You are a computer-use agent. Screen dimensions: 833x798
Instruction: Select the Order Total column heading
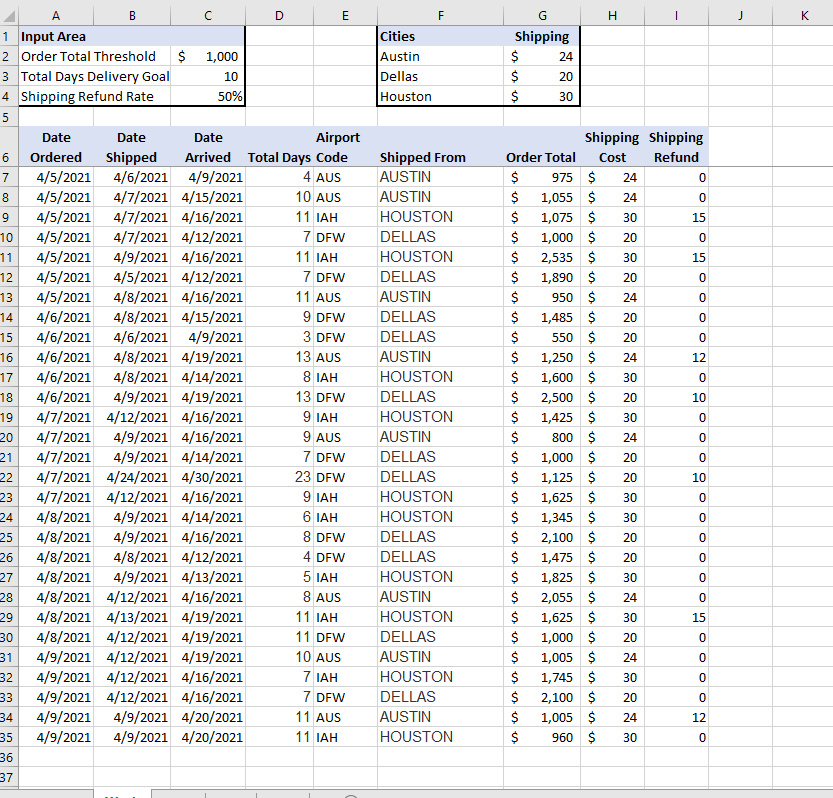pyautogui.click(x=542, y=147)
